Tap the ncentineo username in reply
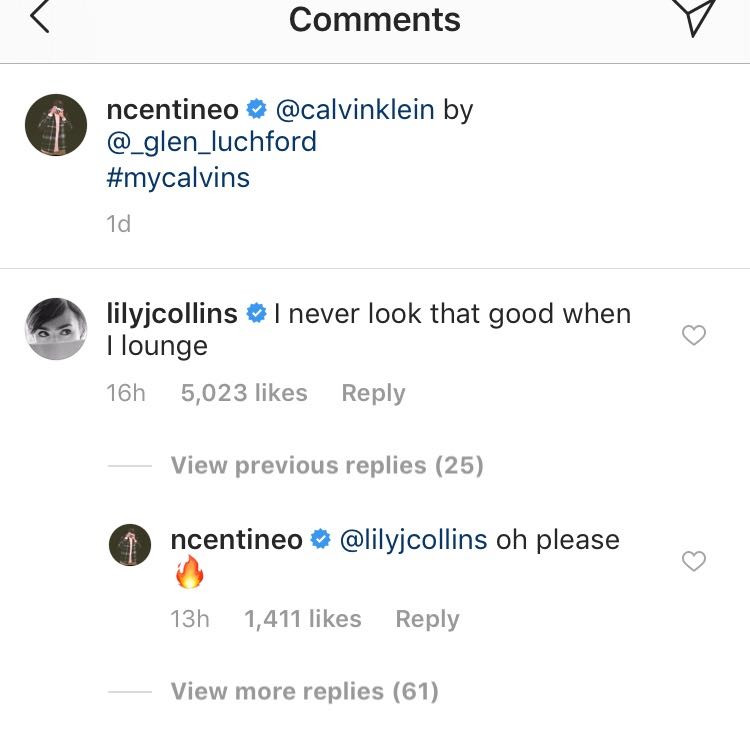Image resolution: width=750 pixels, height=732 pixels. pos(236,539)
